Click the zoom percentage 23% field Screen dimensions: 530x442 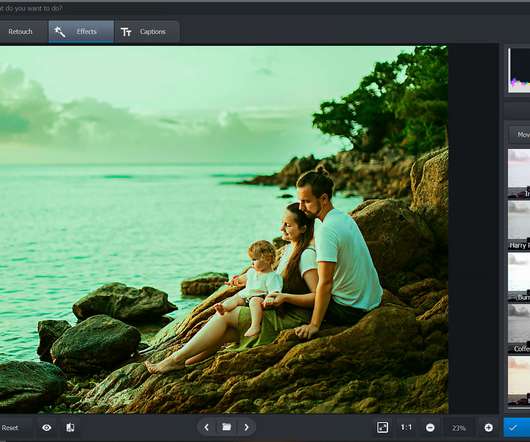(x=459, y=428)
